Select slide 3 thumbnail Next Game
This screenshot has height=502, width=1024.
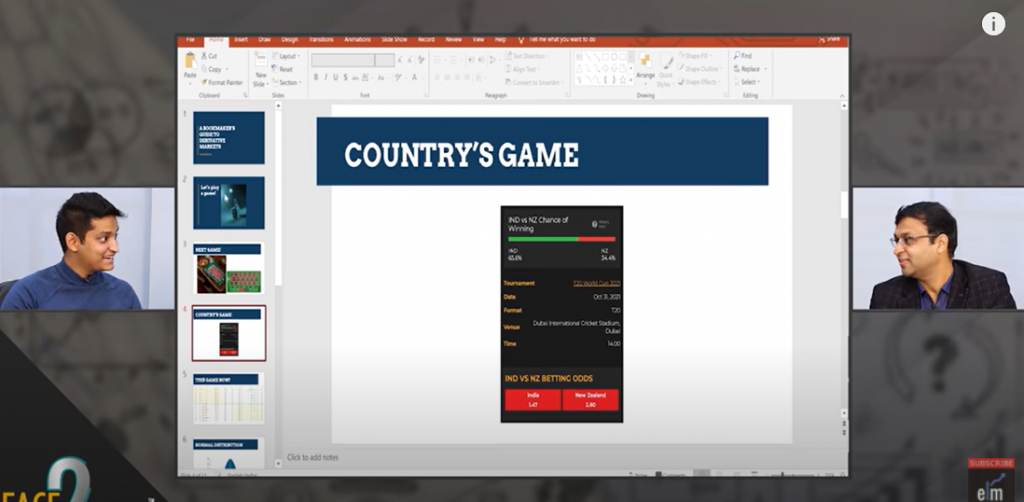pyautogui.click(x=229, y=268)
